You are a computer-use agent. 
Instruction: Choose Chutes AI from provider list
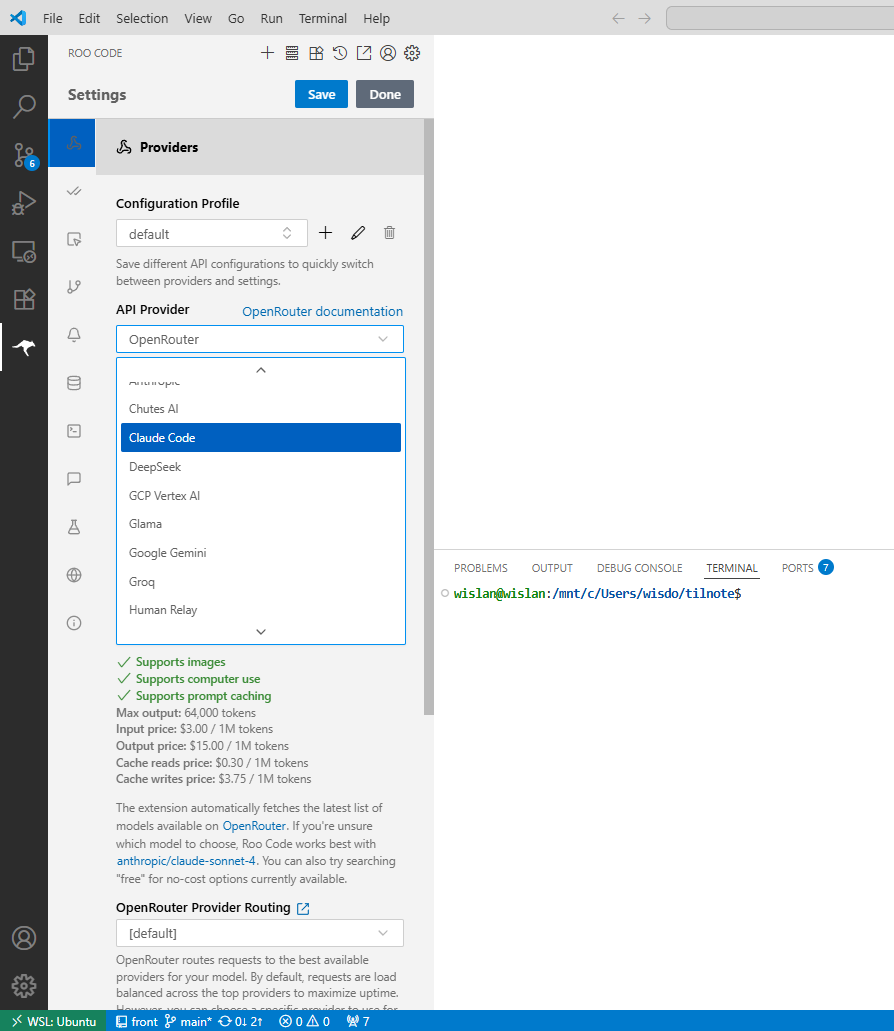point(261,409)
